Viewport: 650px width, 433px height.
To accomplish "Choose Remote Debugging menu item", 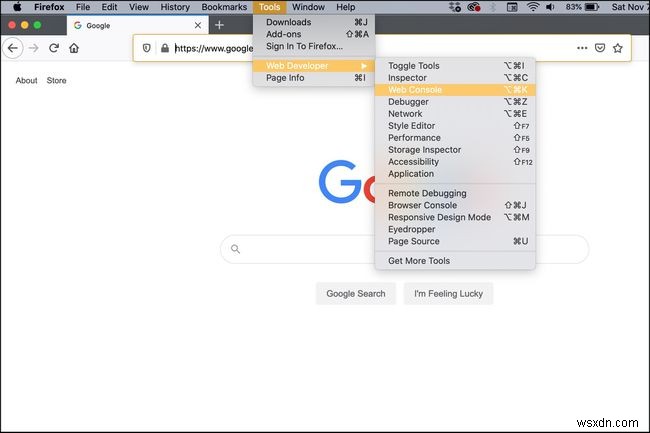I will tap(455, 193).
